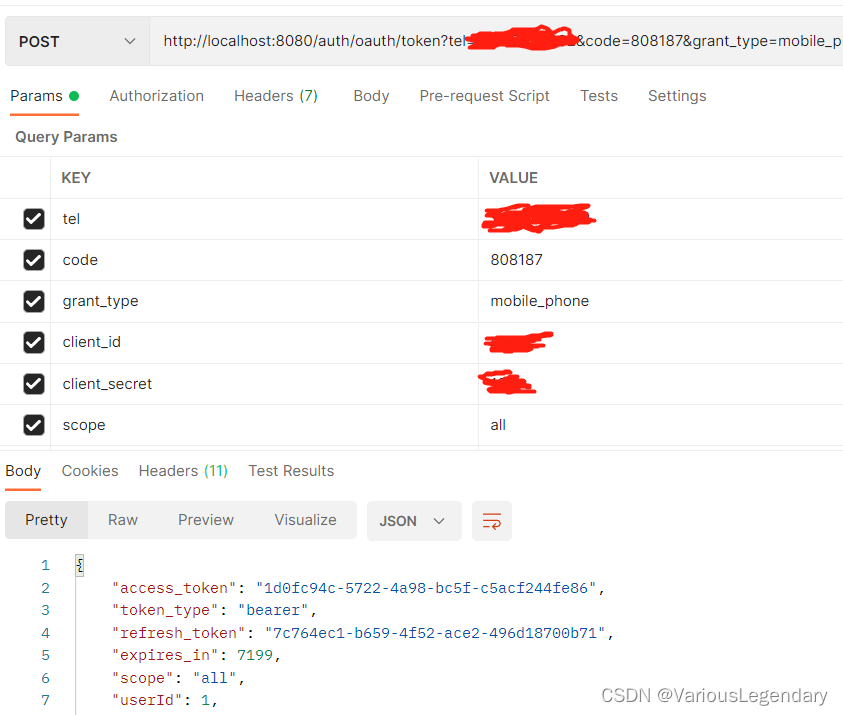Open the response Headers (11) tab
The image size is (843, 715).
coord(183,471)
